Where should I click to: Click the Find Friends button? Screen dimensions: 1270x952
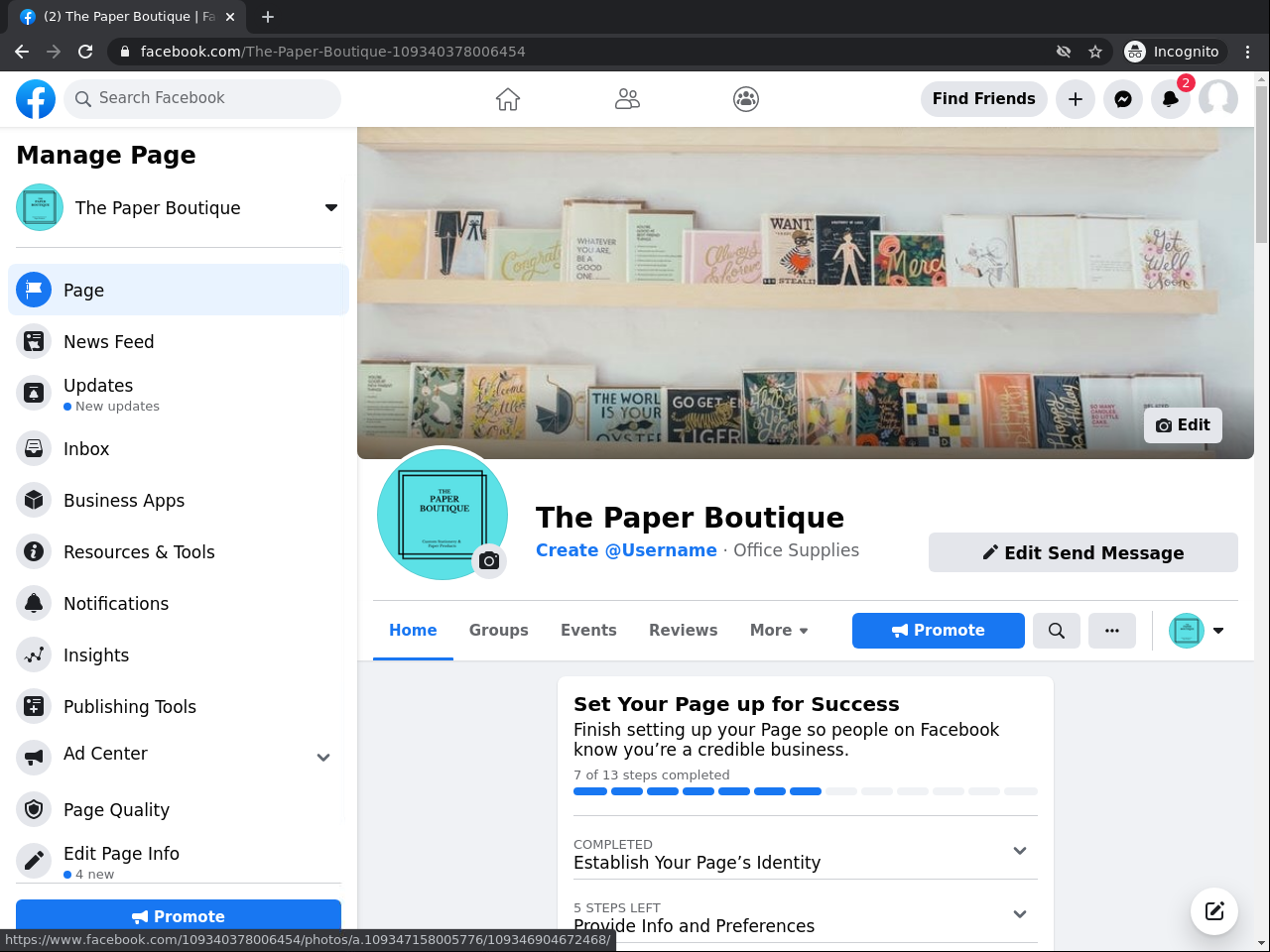pos(984,99)
